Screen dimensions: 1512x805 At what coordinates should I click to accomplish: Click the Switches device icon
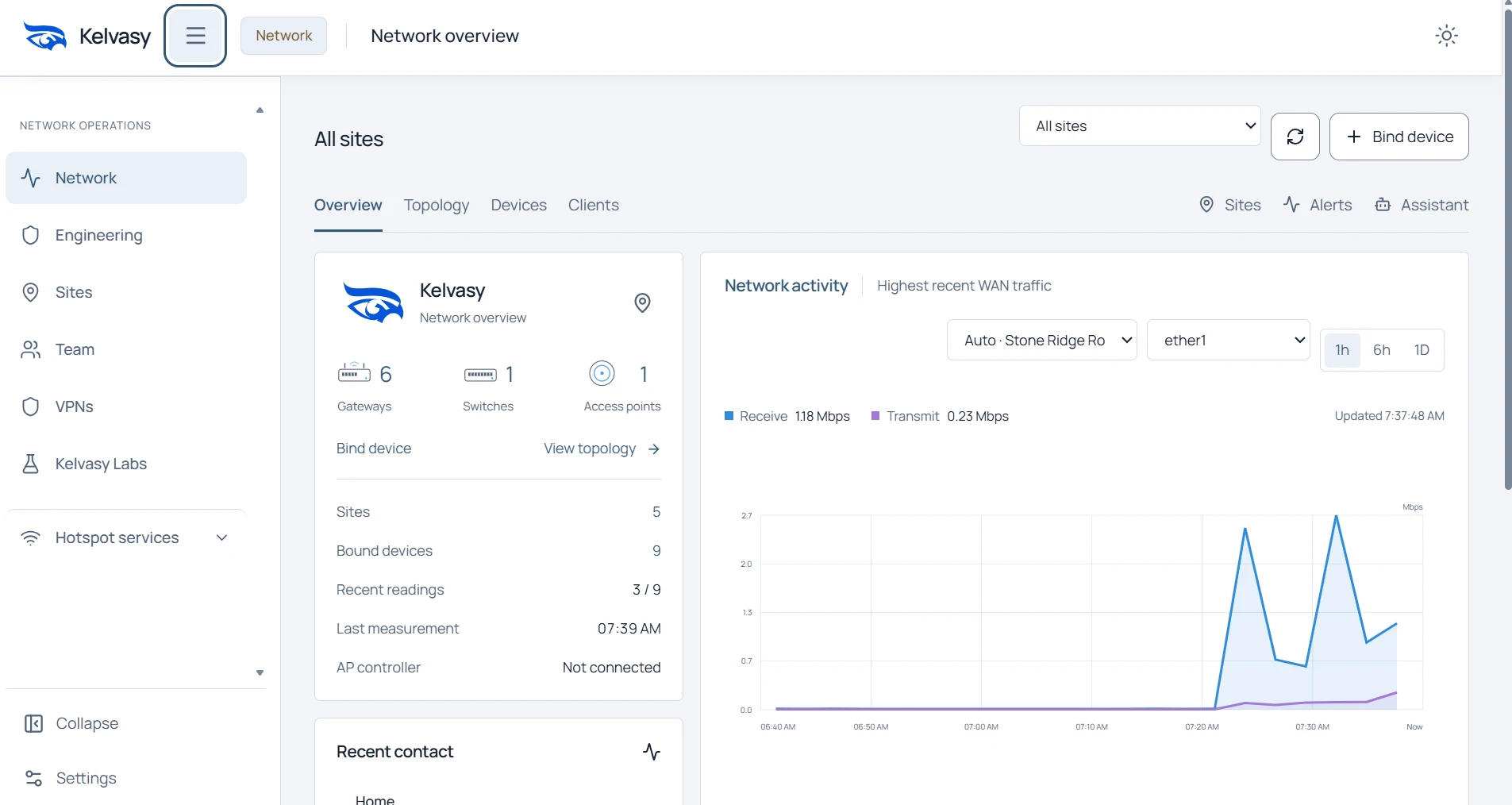pos(480,374)
